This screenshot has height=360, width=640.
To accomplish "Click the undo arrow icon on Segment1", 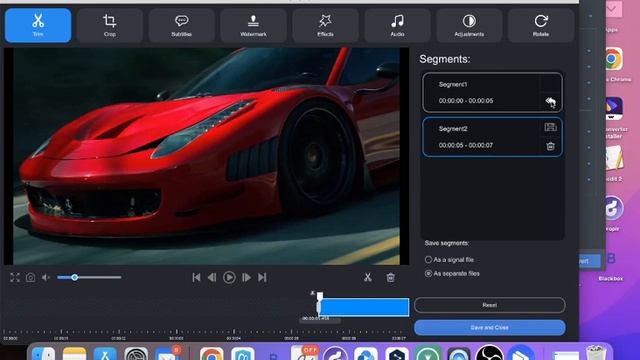I will coord(551,102).
